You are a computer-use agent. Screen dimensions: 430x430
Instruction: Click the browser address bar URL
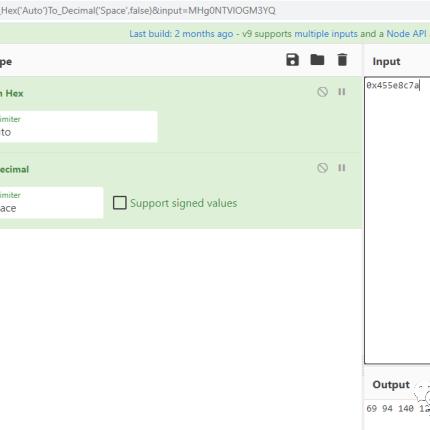138,11
